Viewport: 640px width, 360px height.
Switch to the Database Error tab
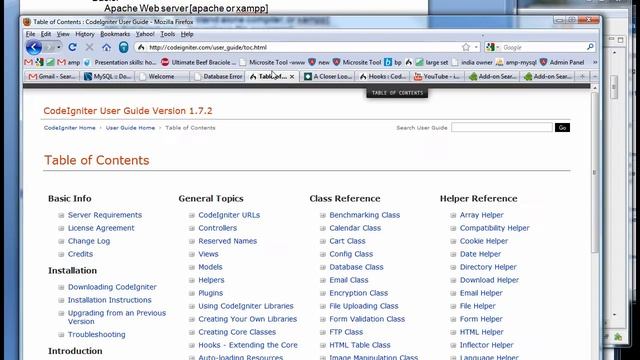[x=217, y=76]
